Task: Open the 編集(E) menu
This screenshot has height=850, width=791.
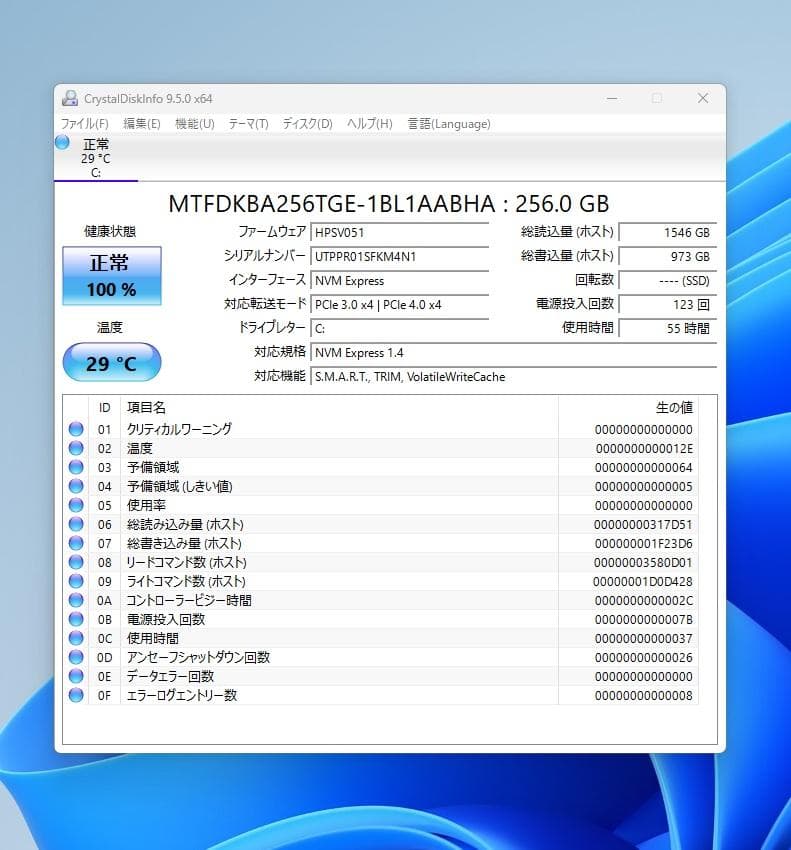Action: [x=142, y=124]
